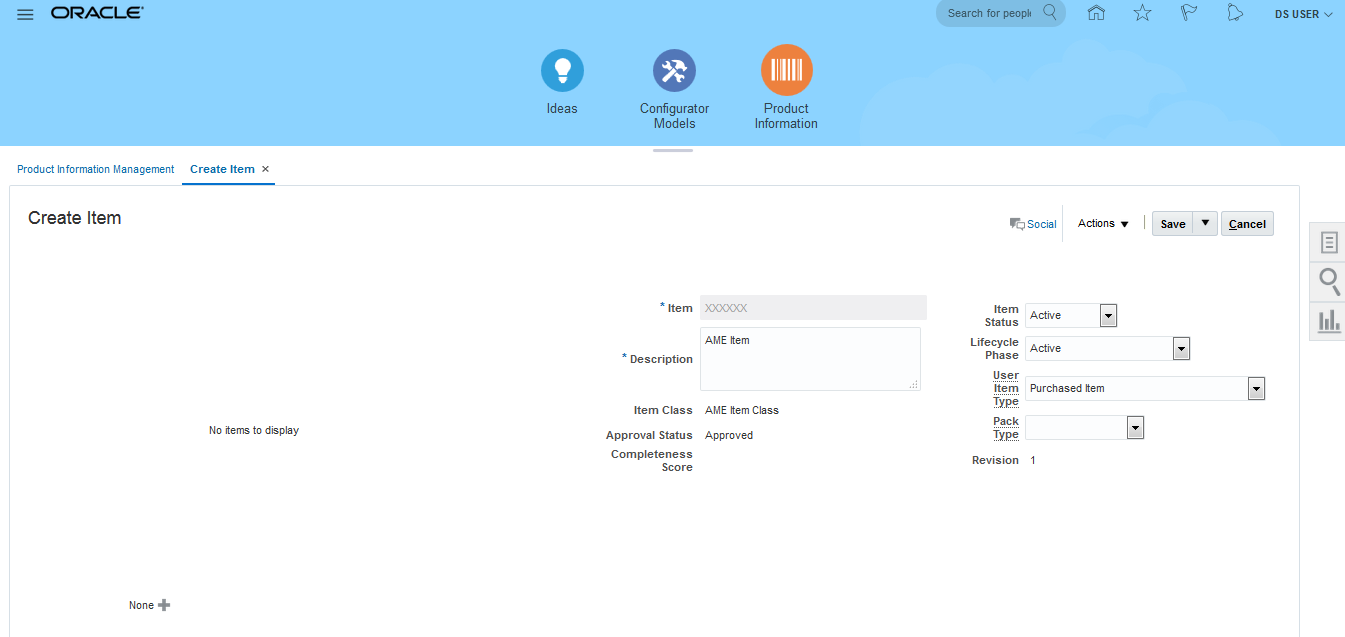Viewport: 1345px width, 637px height.
Task: Click the Search for people field
Action: 990,13
